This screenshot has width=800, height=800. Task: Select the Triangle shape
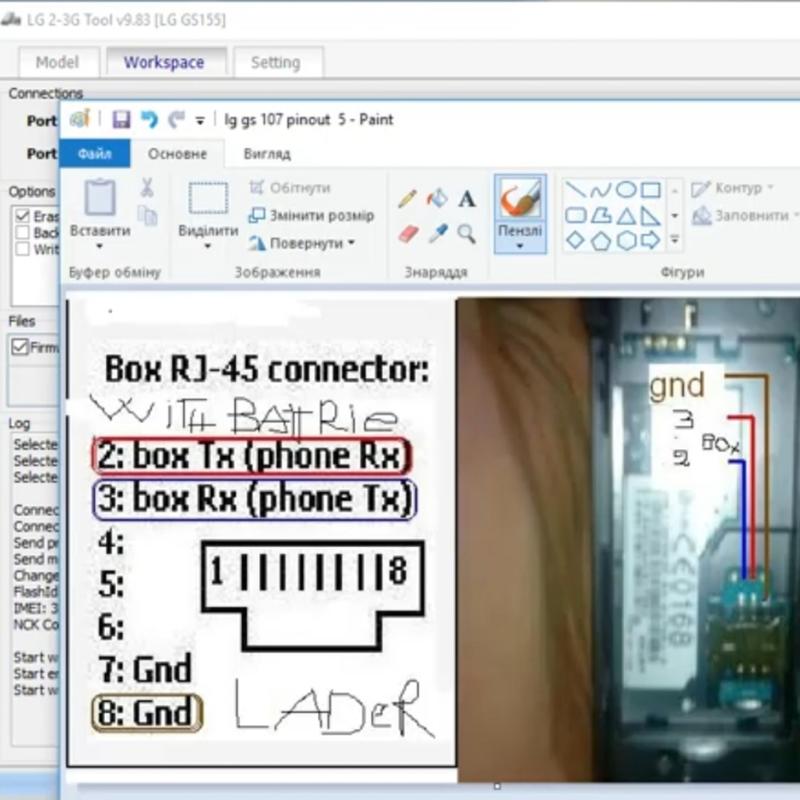[626, 216]
